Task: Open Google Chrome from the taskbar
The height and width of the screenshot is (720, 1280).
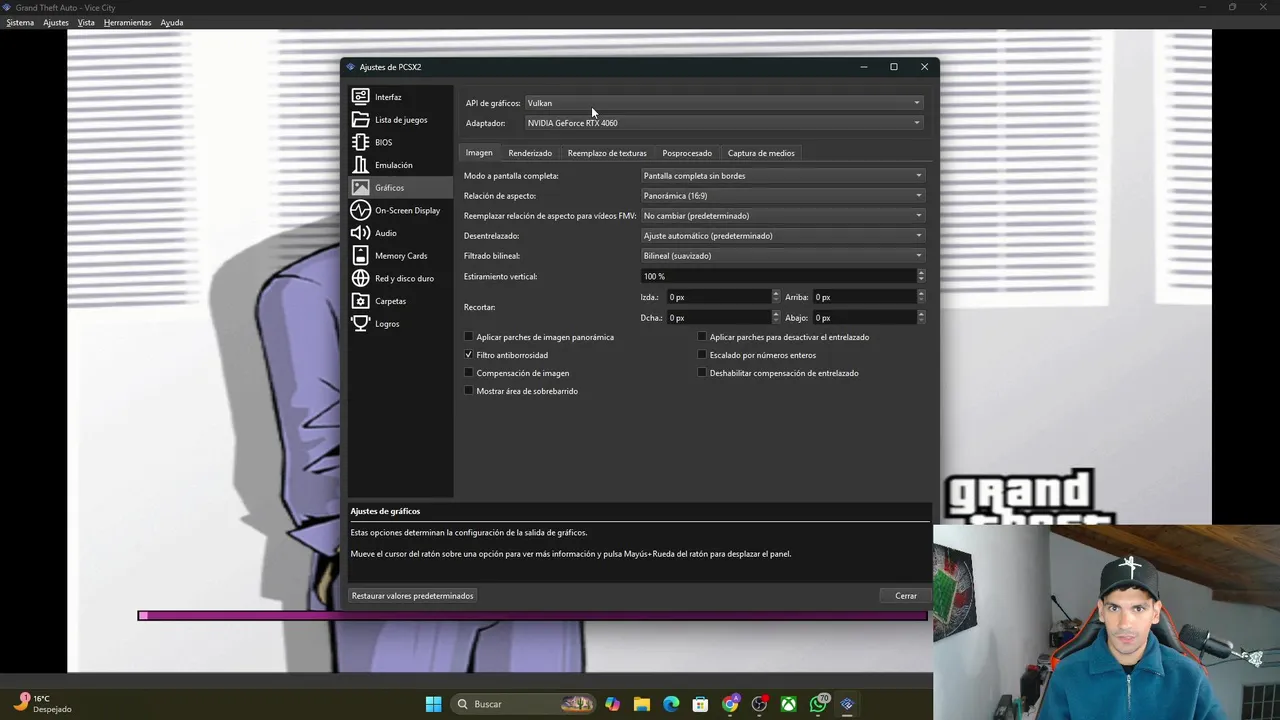Action: pos(730,704)
